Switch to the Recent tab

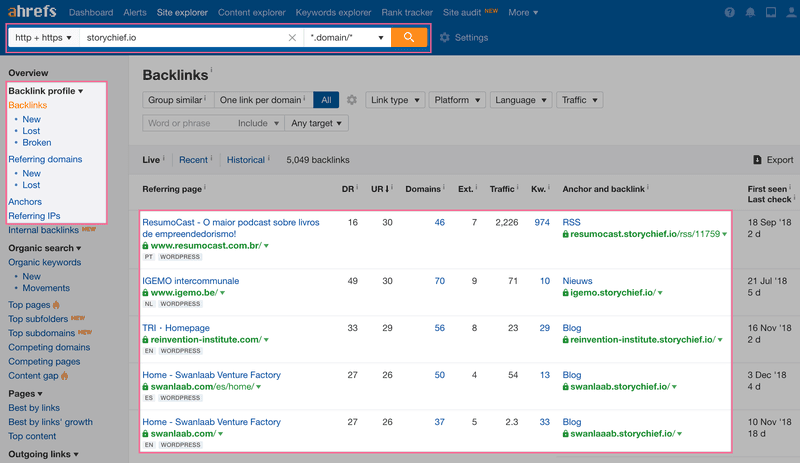pyautogui.click(x=193, y=160)
